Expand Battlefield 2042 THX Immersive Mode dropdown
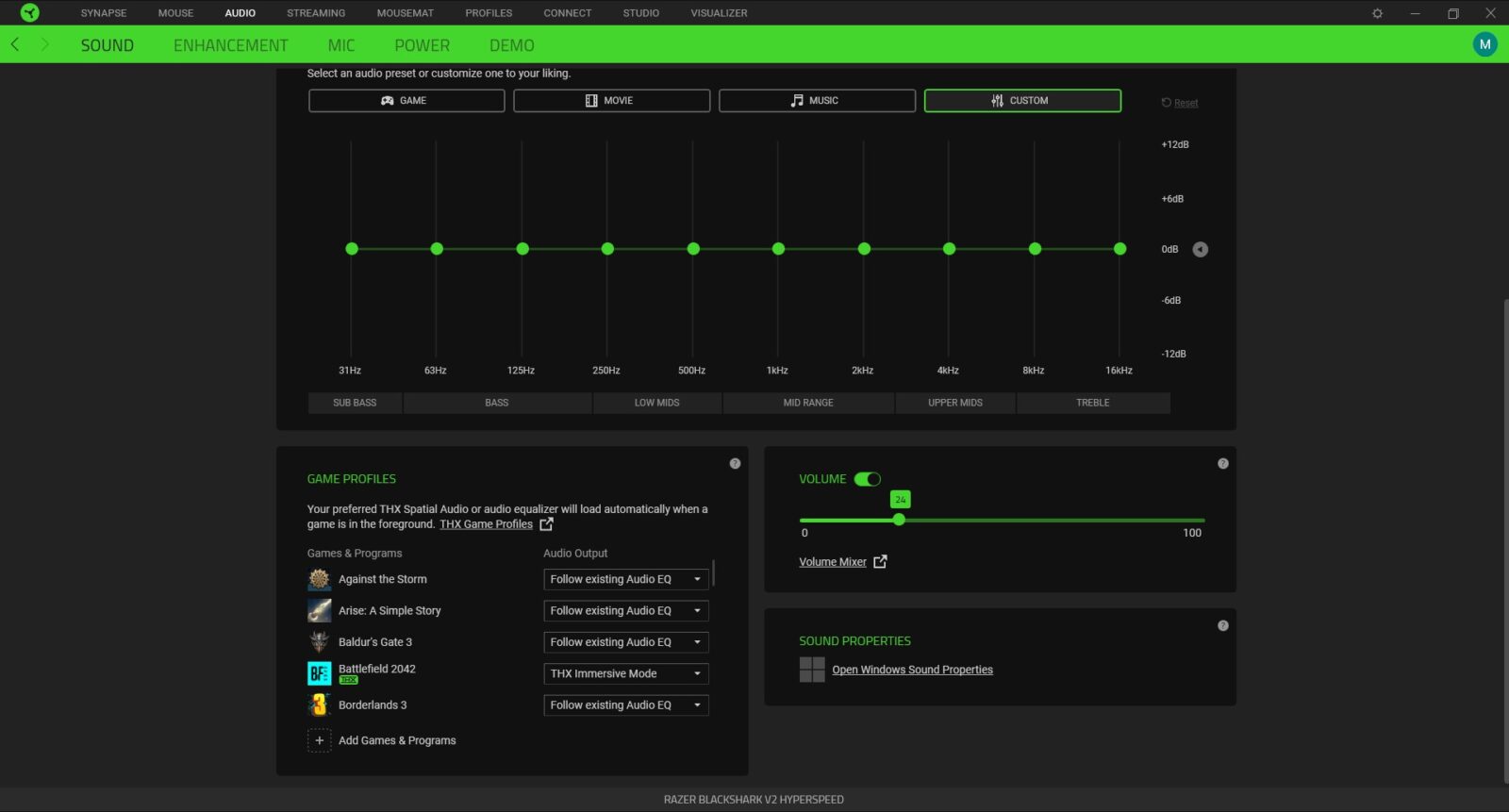Image resolution: width=1509 pixels, height=812 pixels. click(x=625, y=673)
